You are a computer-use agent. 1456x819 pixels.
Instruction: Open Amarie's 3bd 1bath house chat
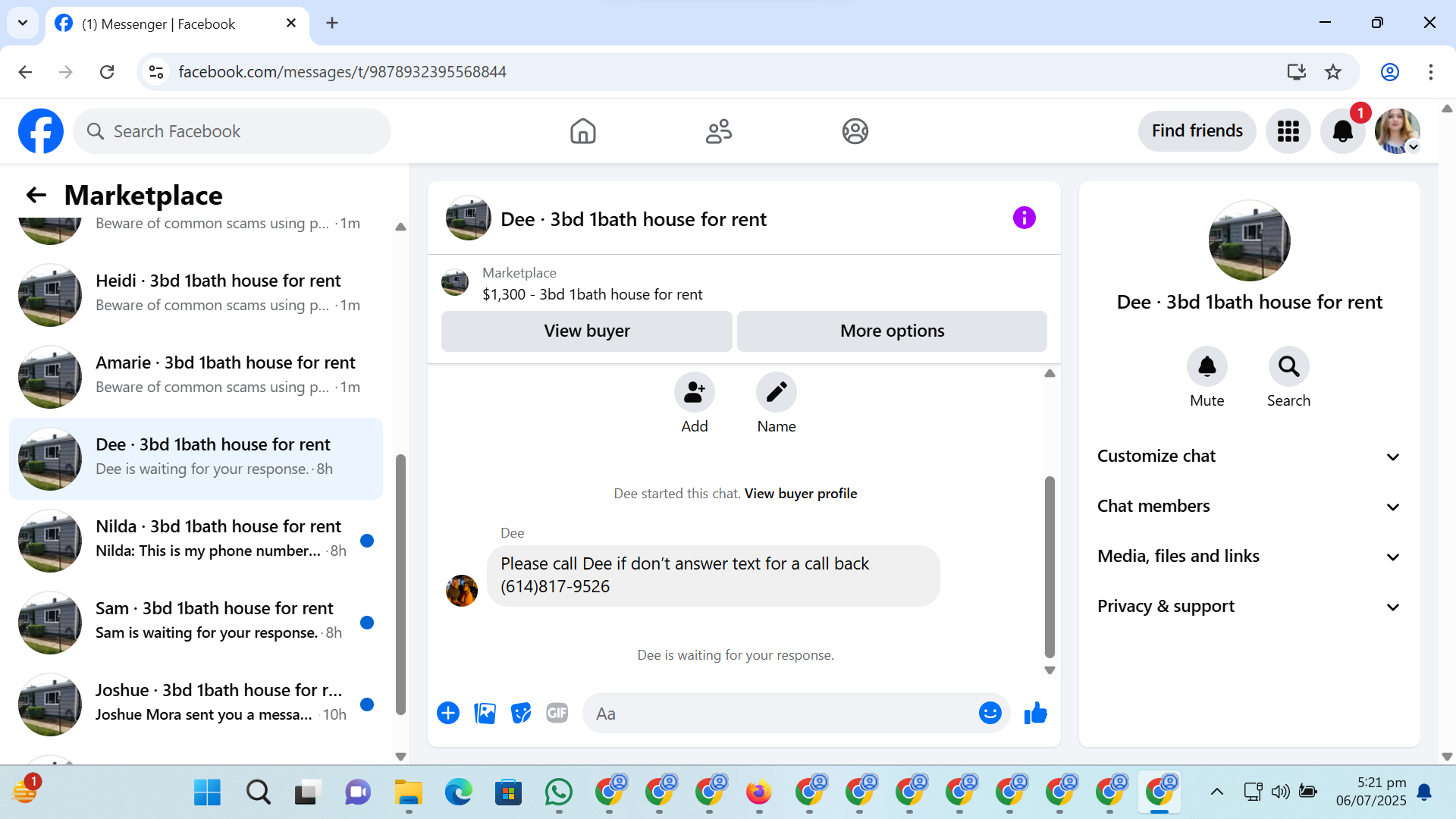point(196,376)
